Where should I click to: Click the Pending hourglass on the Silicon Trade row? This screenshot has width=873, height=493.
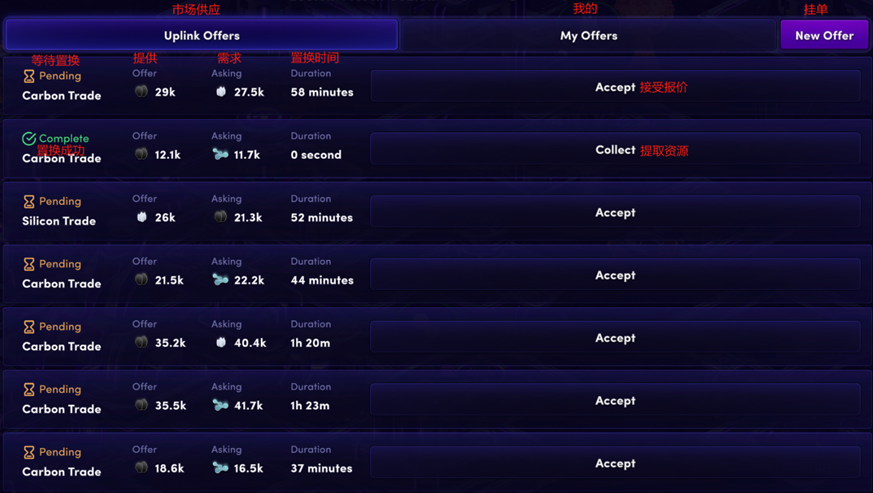pos(29,202)
